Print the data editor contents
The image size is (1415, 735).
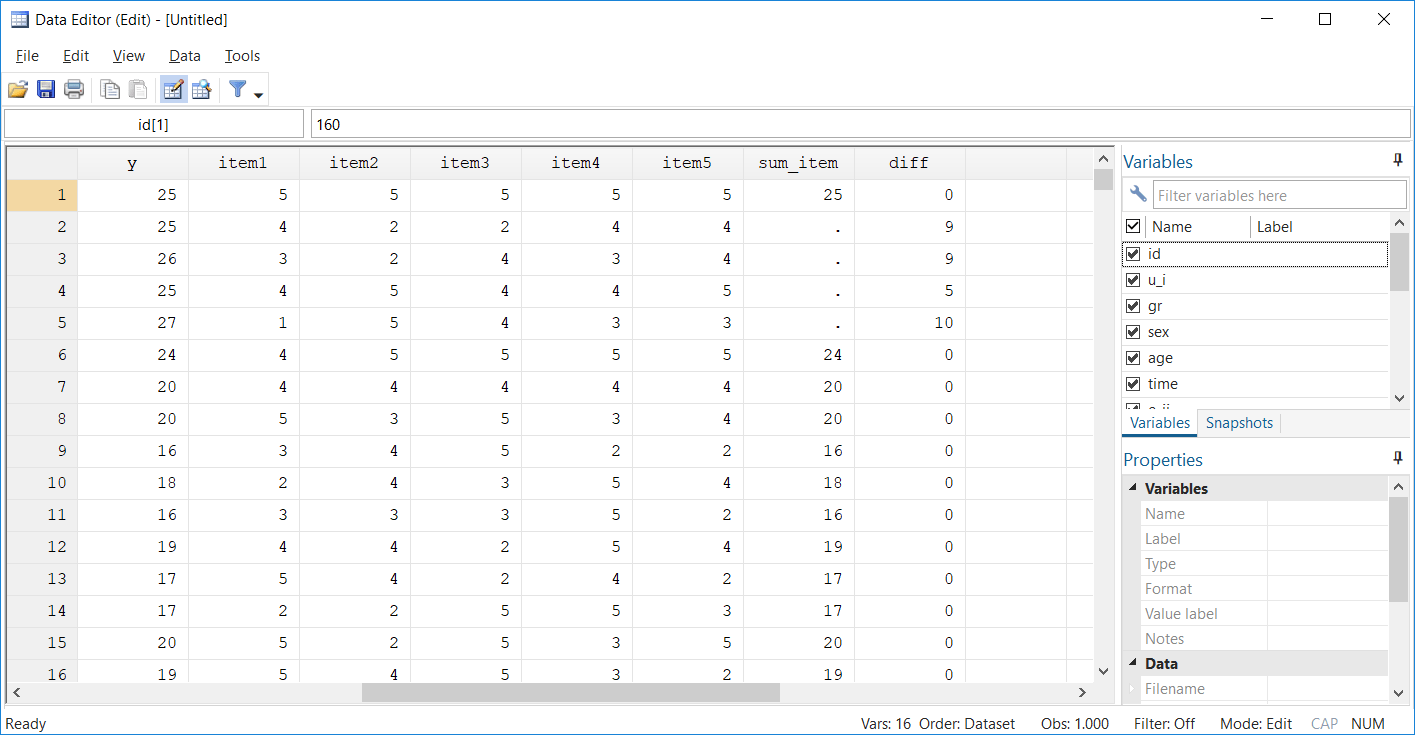pyautogui.click(x=73, y=89)
